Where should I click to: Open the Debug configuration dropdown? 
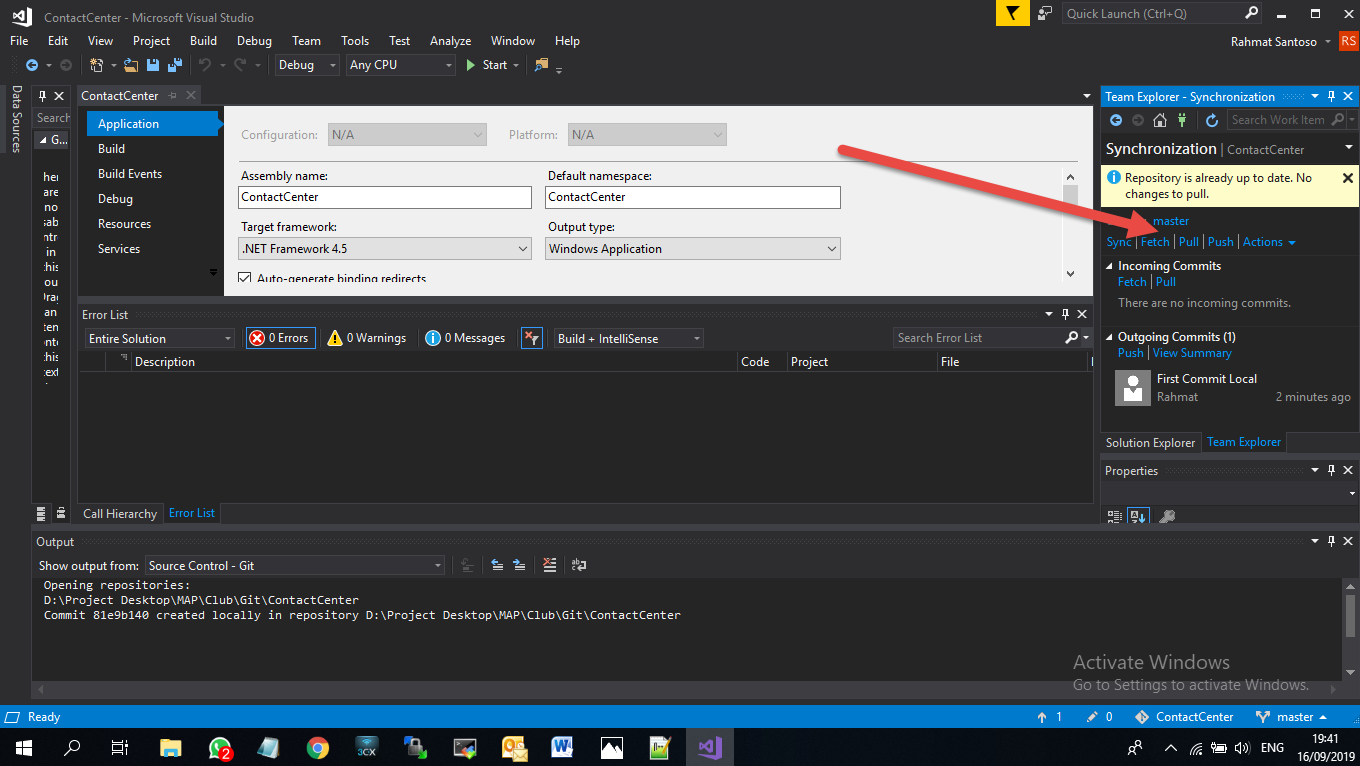[307, 65]
